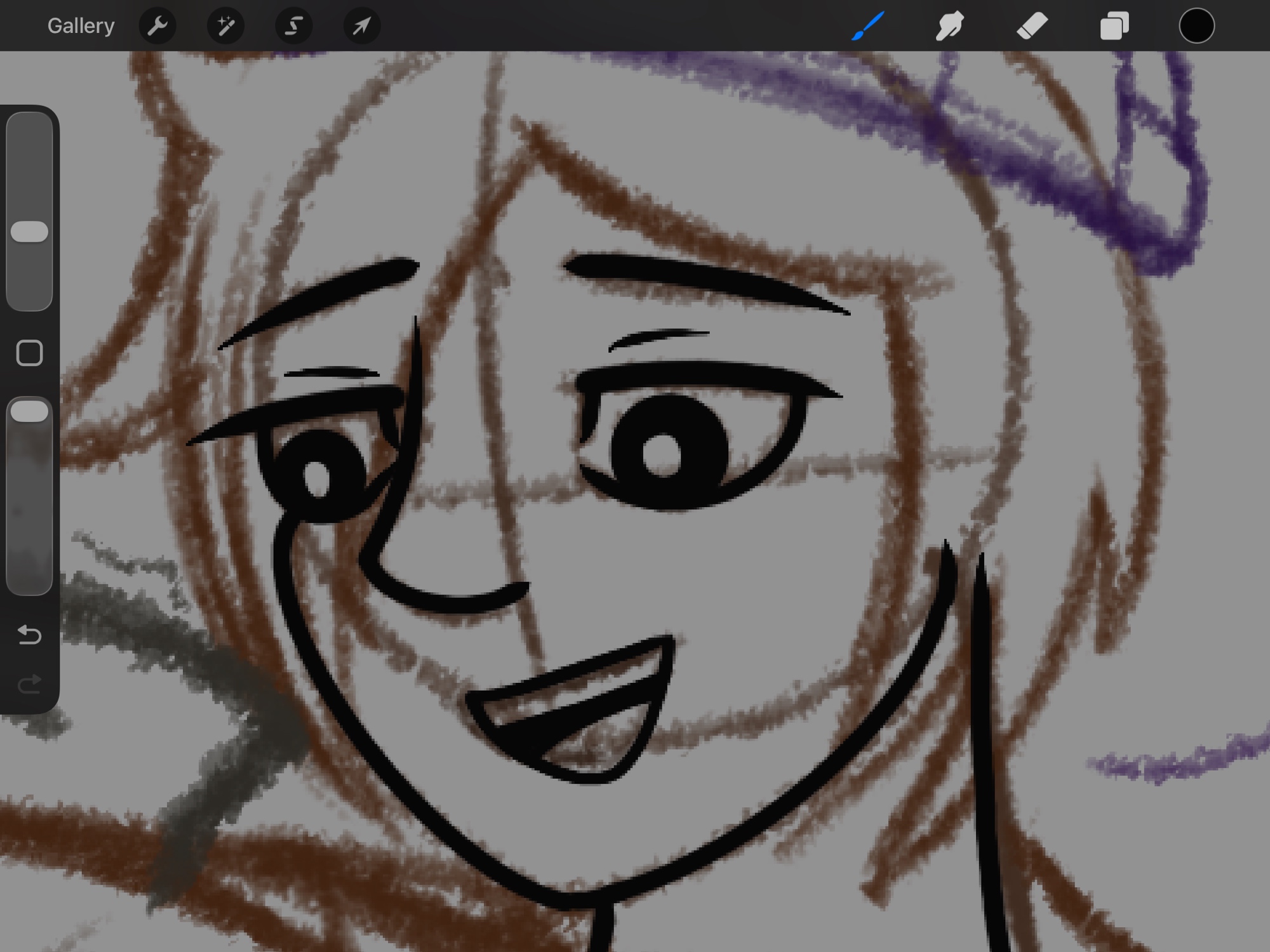The height and width of the screenshot is (952, 1270).
Task: Select the Smudge finger tool
Action: [x=949, y=26]
